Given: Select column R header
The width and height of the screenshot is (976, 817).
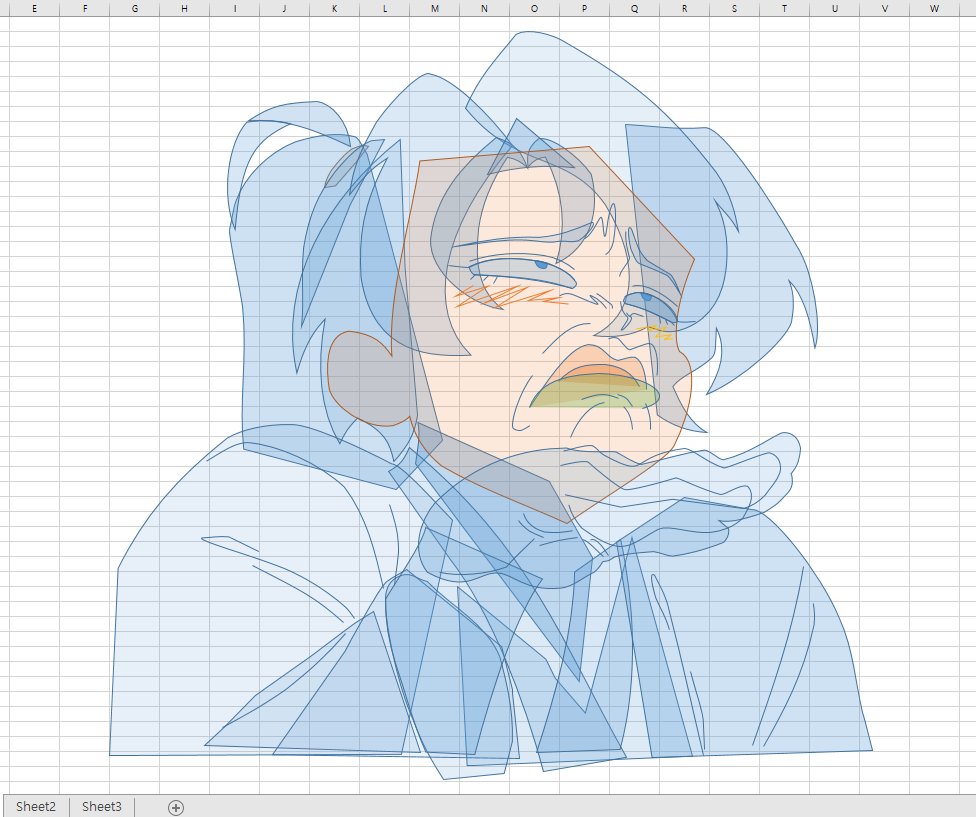Looking at the screenshot, I should click(685, 8).
